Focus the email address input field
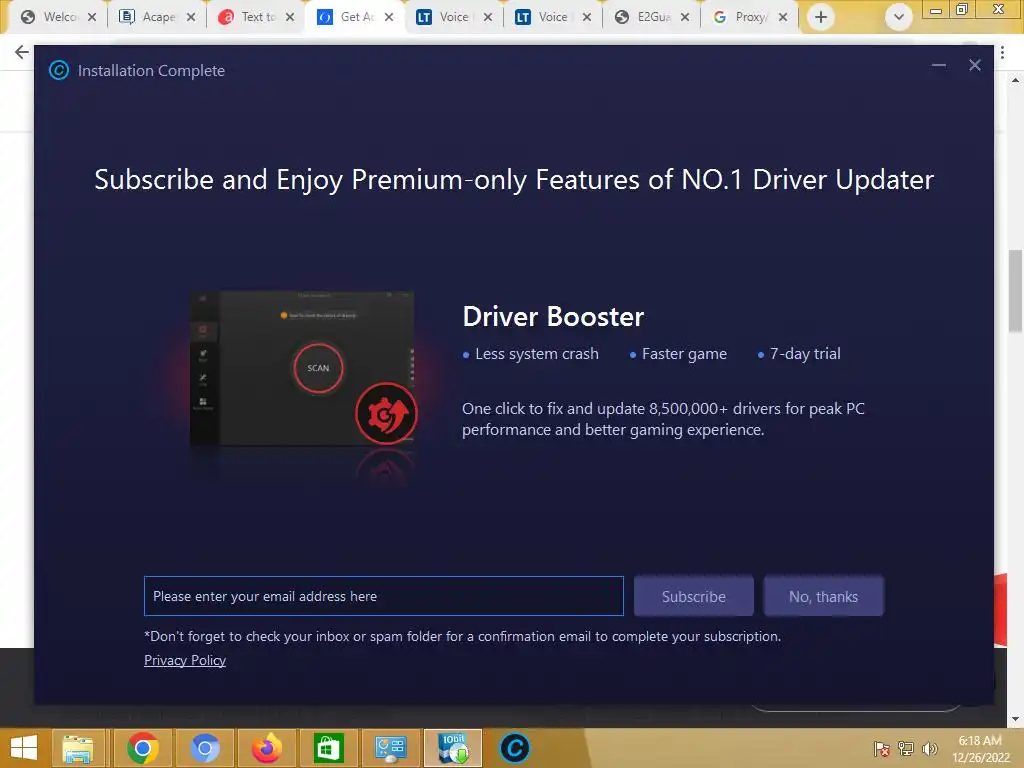Screen dimensions: 1024x768 (384, 596)
